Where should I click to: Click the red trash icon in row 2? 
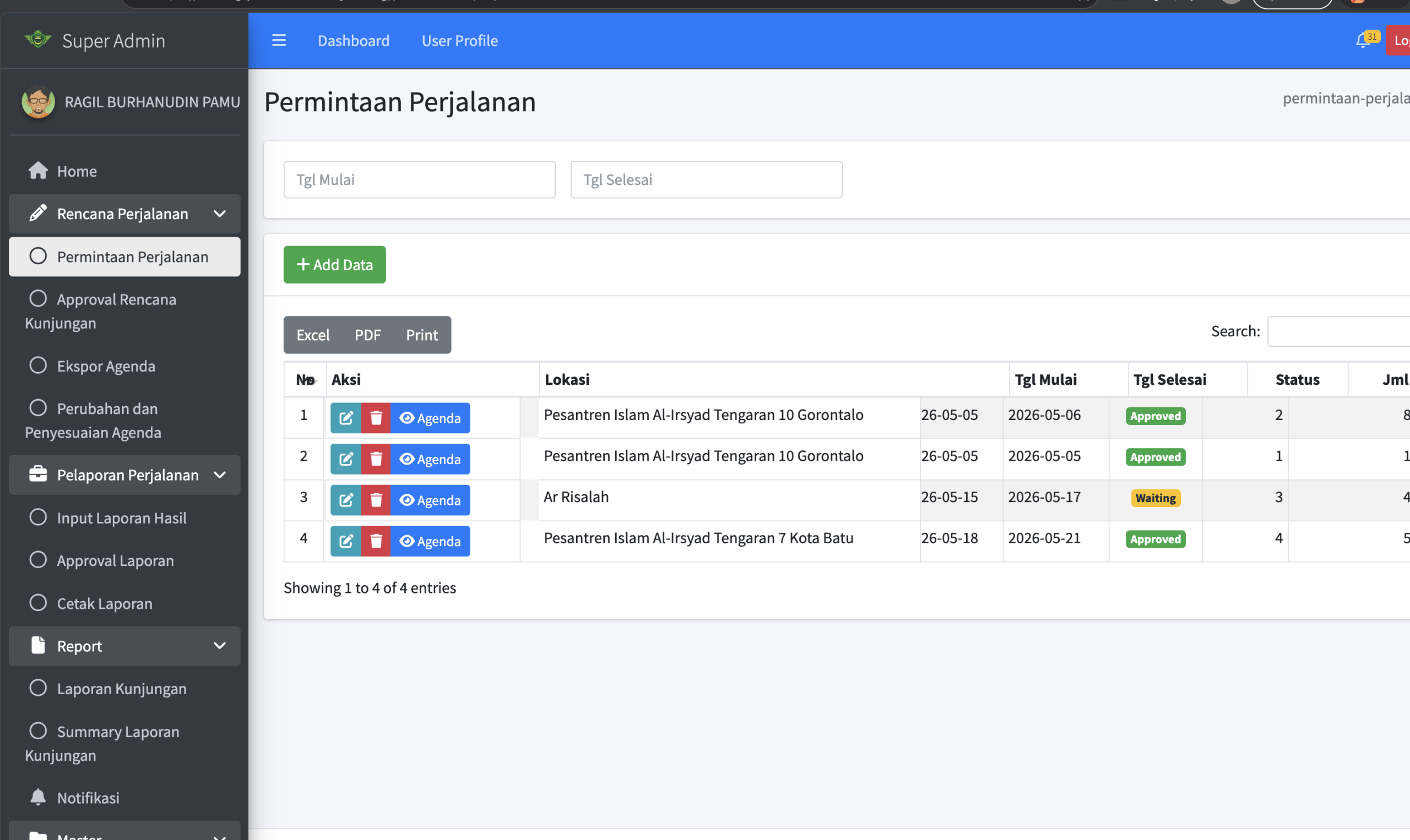tap(376, 459)
